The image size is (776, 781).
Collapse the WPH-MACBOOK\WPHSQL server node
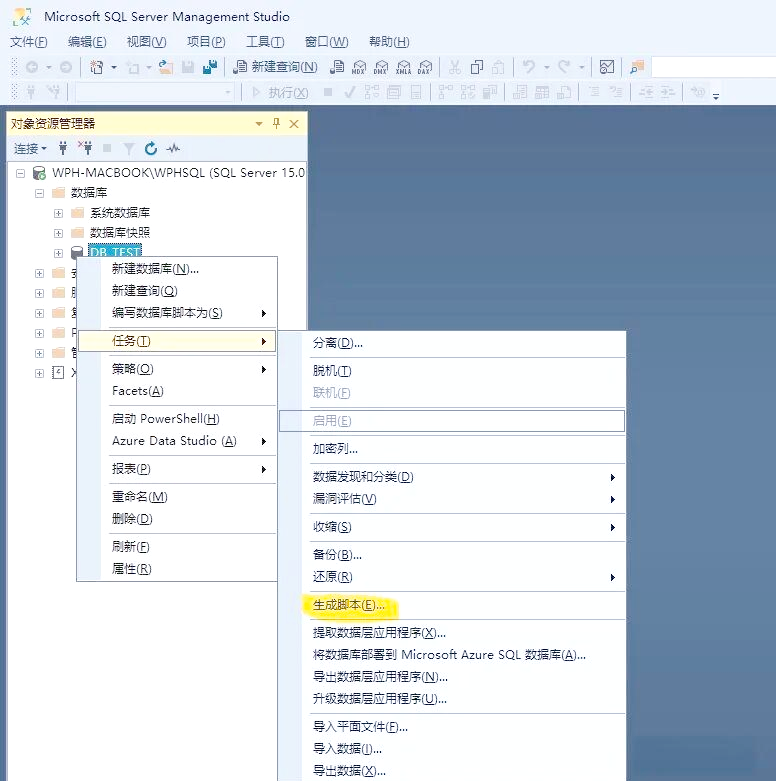(20, 173)
